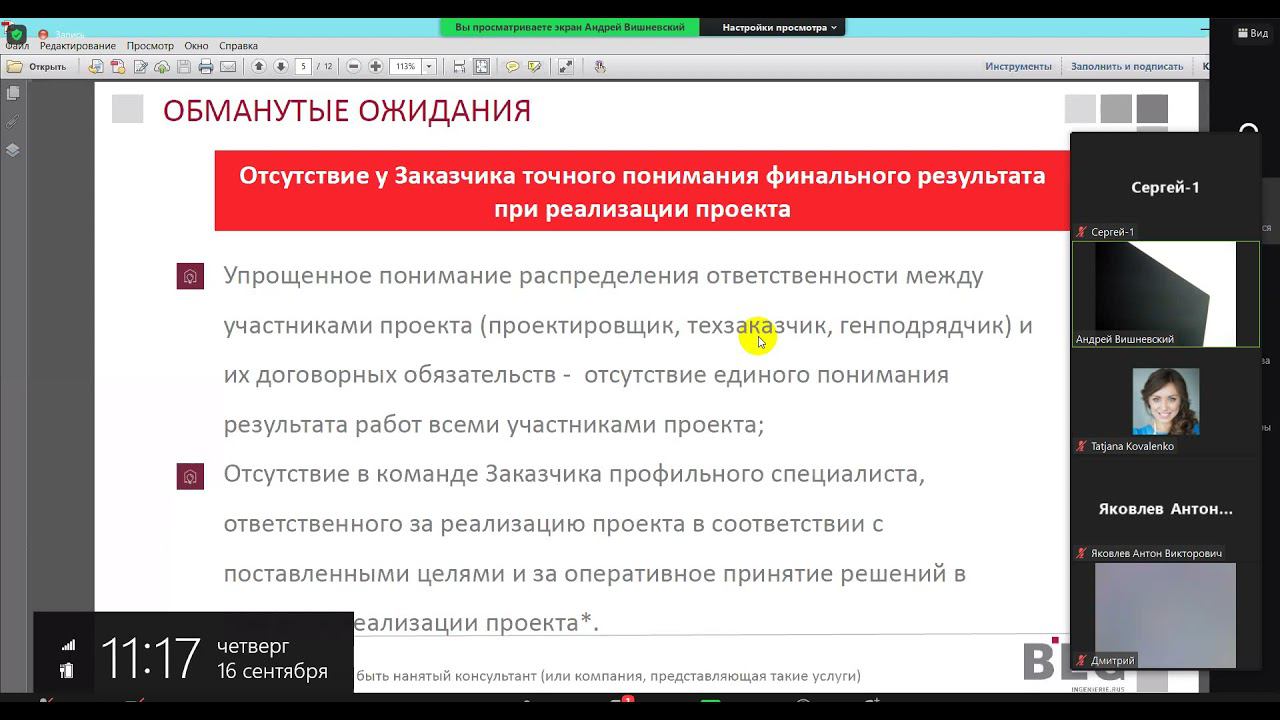Click the touch mode hand icon
This screenshot has height=720, width=1280.
(x=600, y=67)
